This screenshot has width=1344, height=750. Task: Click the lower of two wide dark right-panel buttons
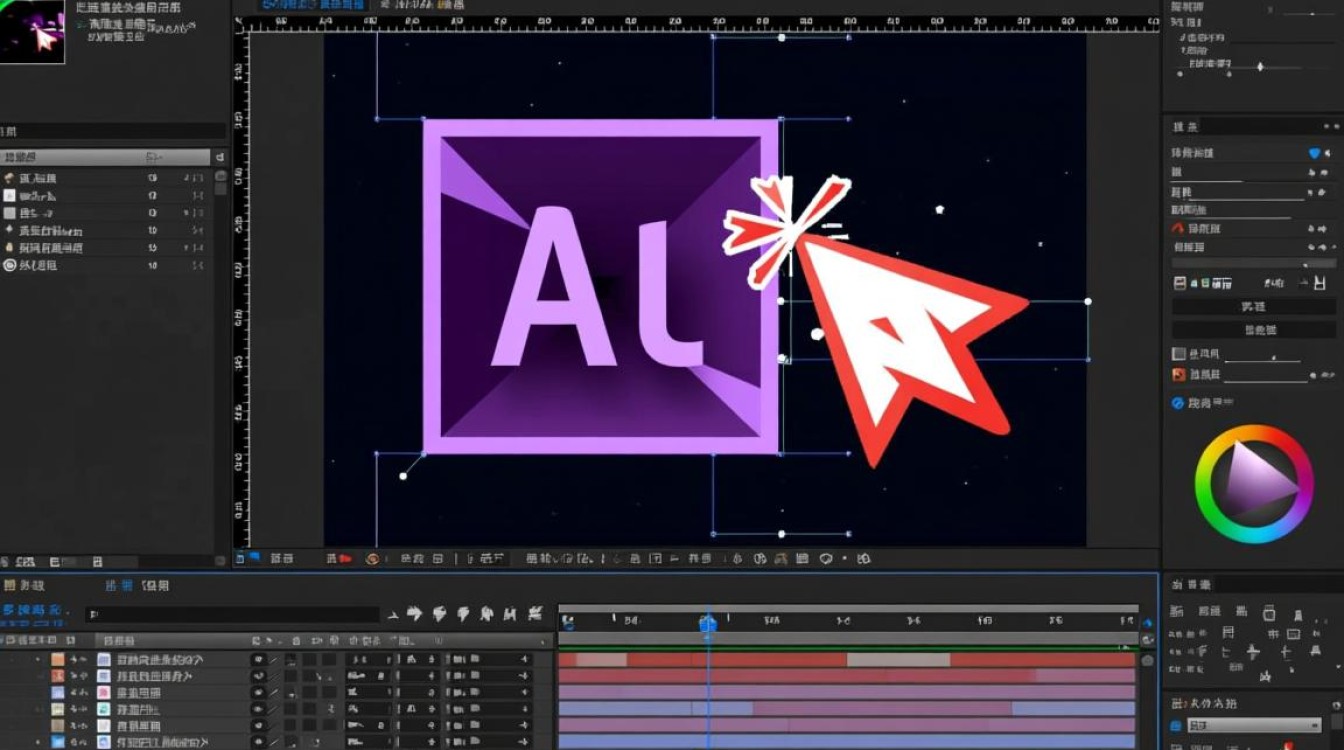click(1254, 330)
